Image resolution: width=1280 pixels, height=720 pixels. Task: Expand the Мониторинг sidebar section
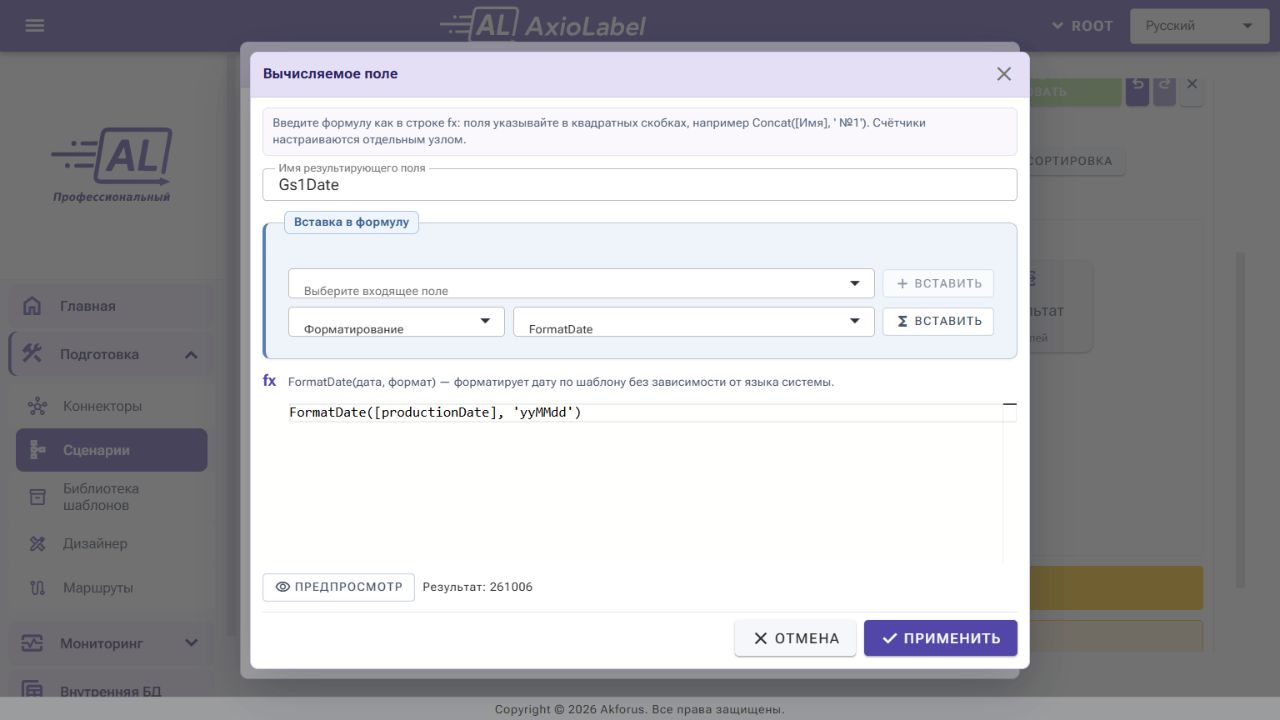(191, 644)
